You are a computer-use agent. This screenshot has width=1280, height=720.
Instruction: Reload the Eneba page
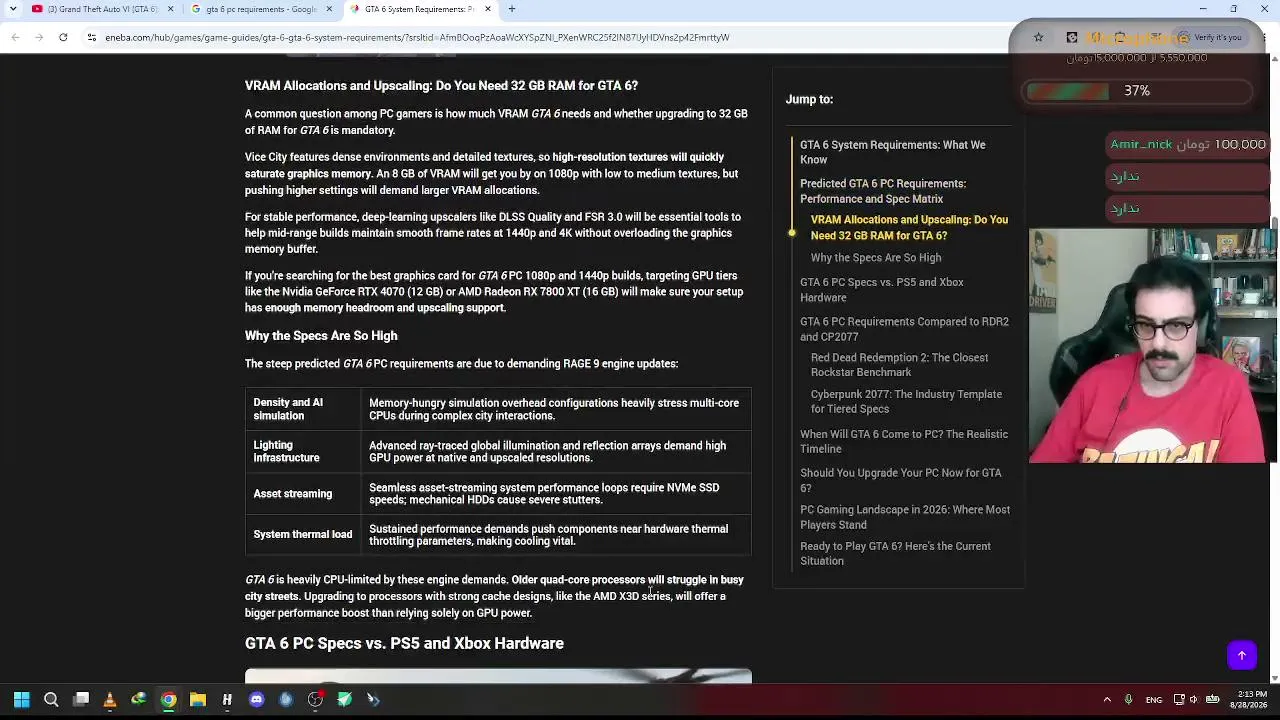click(x=63, y=37)
